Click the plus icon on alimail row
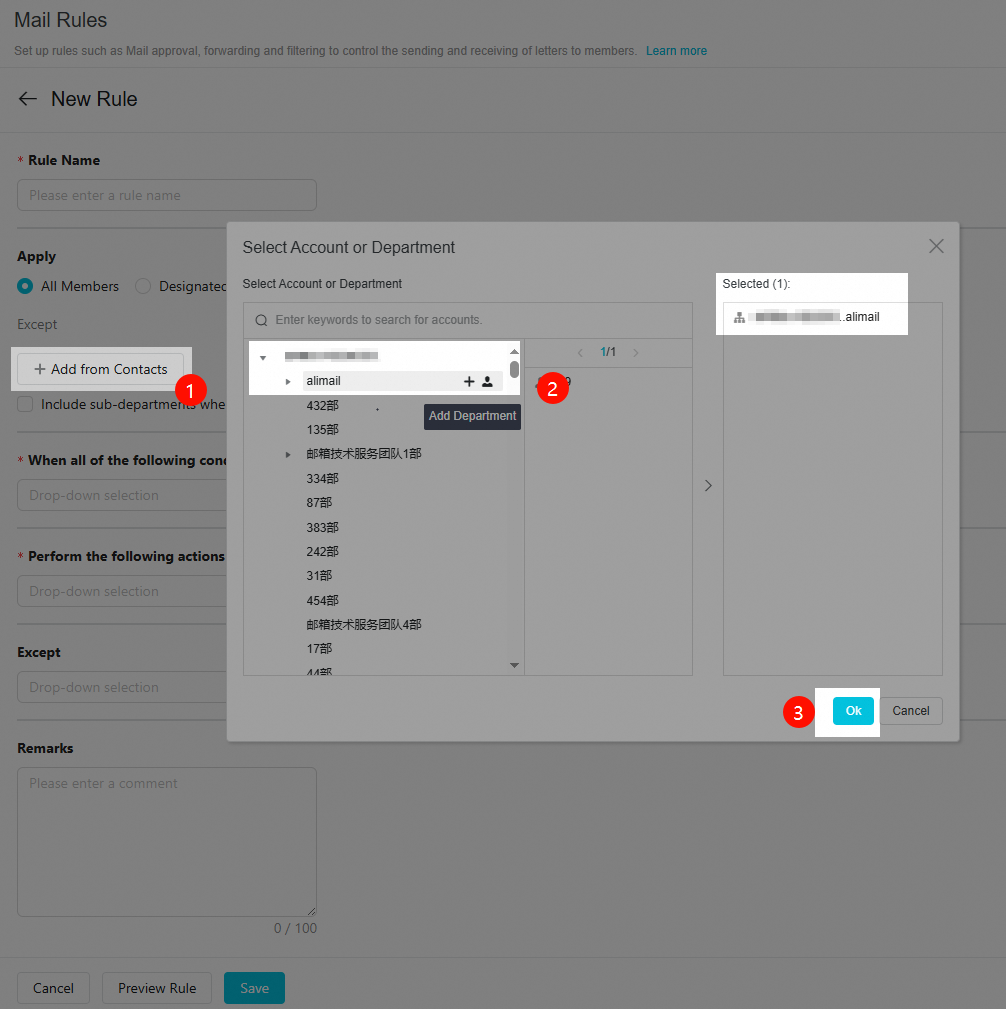 469,382
